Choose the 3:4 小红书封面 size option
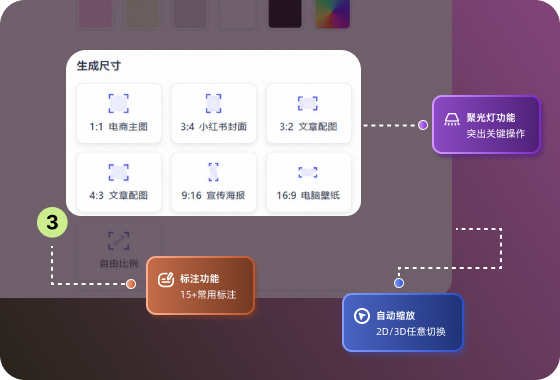 (214, 113)
